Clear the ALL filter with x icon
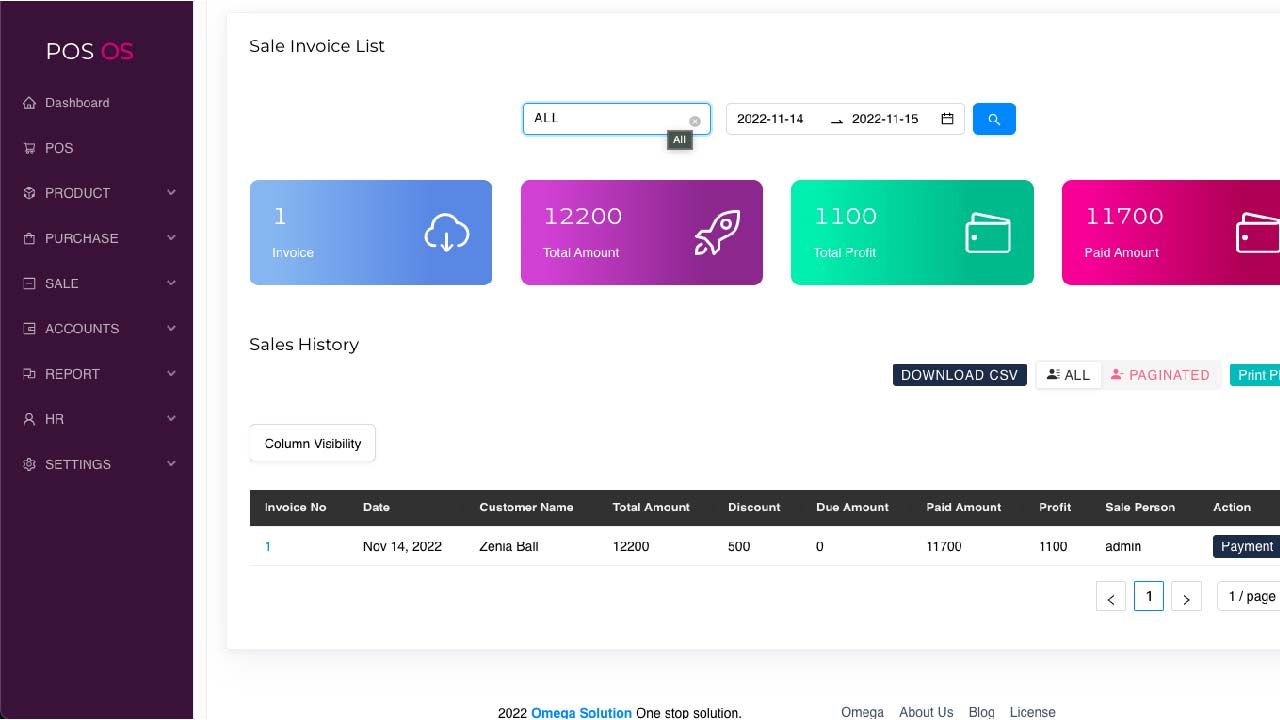The image size is (1280, 720). click(x=695, y=121)
